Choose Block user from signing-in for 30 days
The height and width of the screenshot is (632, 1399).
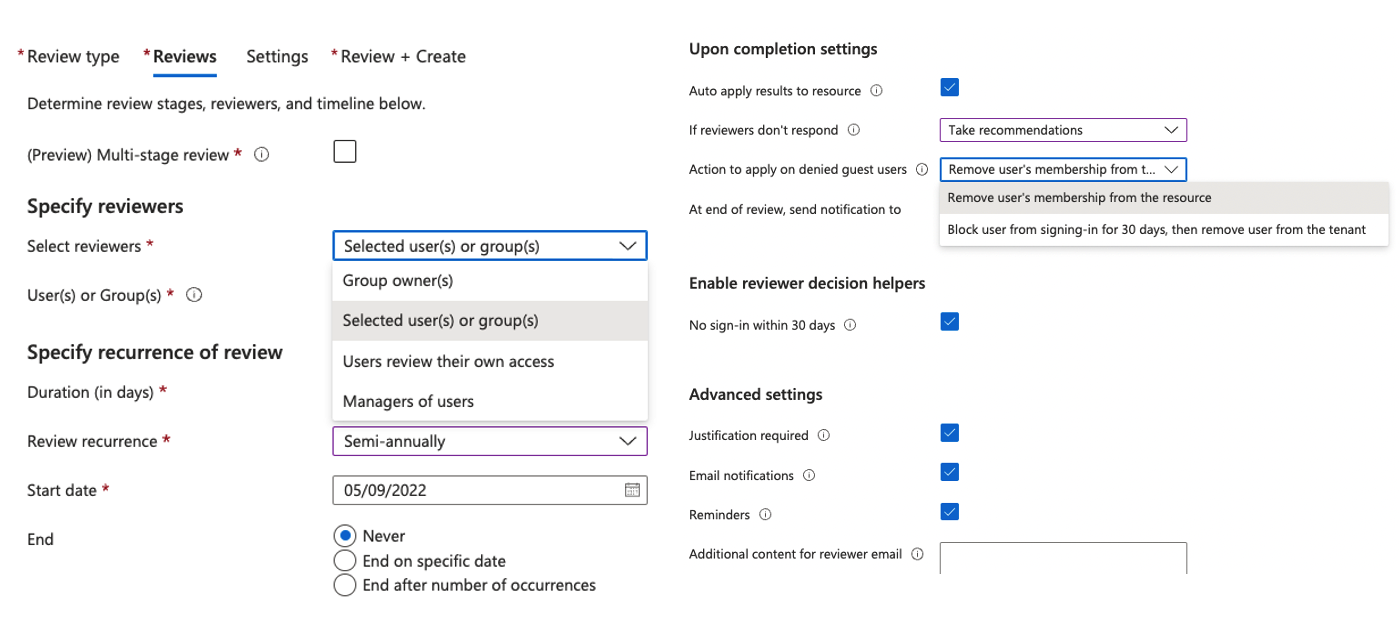coord(1164,230)
